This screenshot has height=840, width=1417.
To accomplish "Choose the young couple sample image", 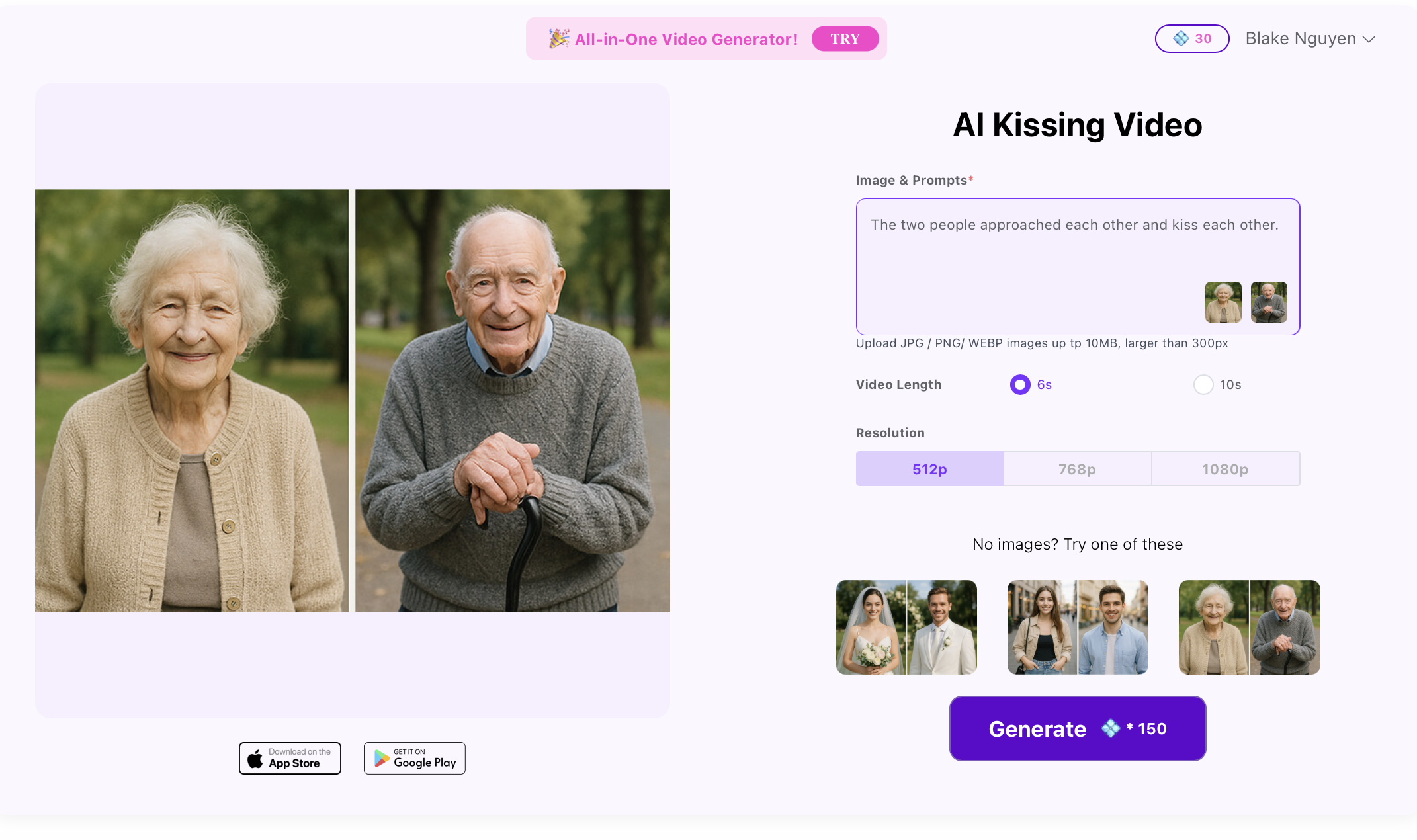I will 1078,627.
